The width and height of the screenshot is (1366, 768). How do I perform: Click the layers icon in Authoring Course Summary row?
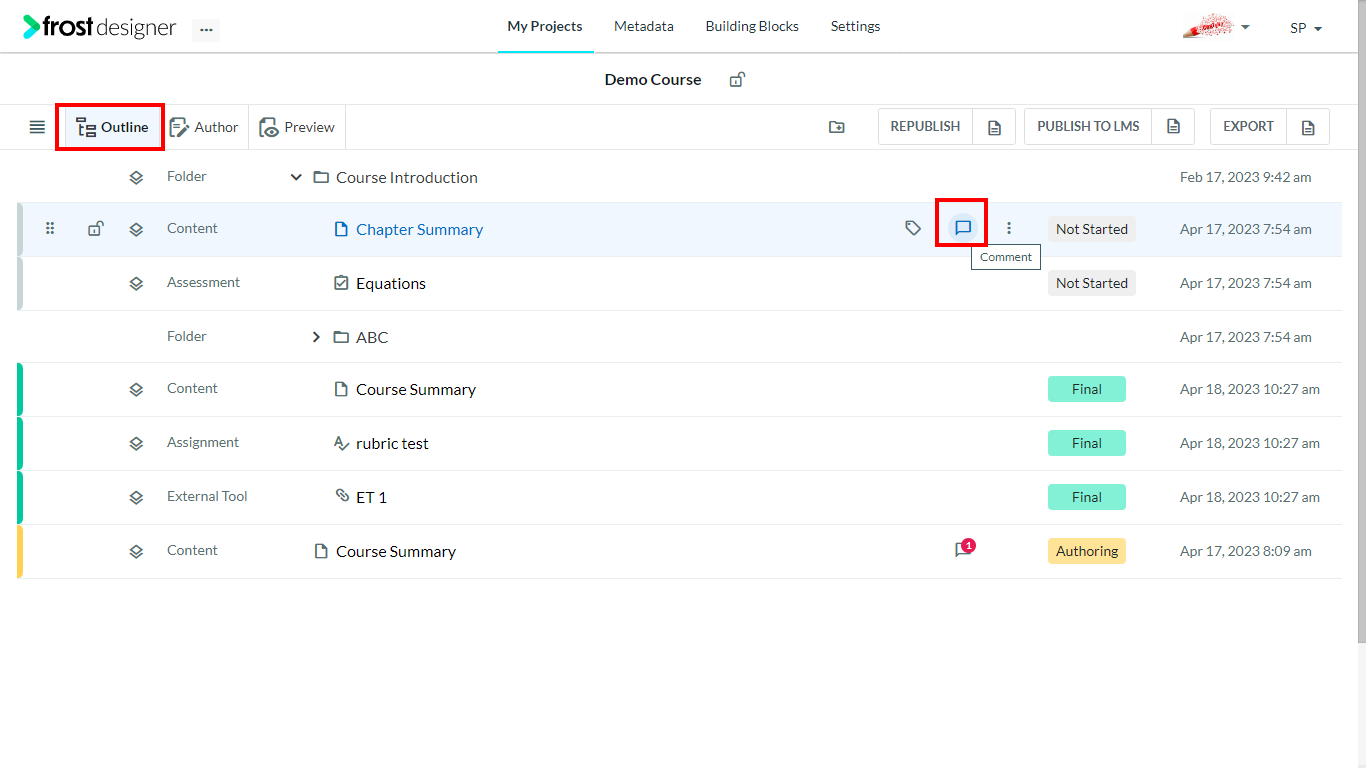coord(136,552)
